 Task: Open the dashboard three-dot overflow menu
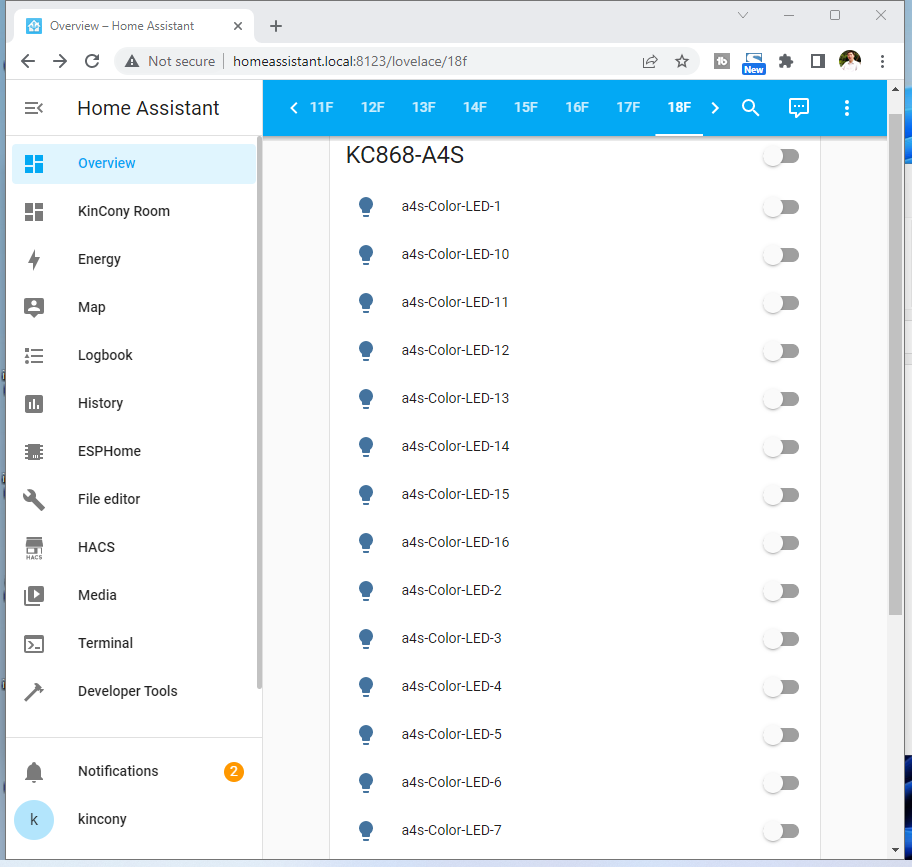847,108
